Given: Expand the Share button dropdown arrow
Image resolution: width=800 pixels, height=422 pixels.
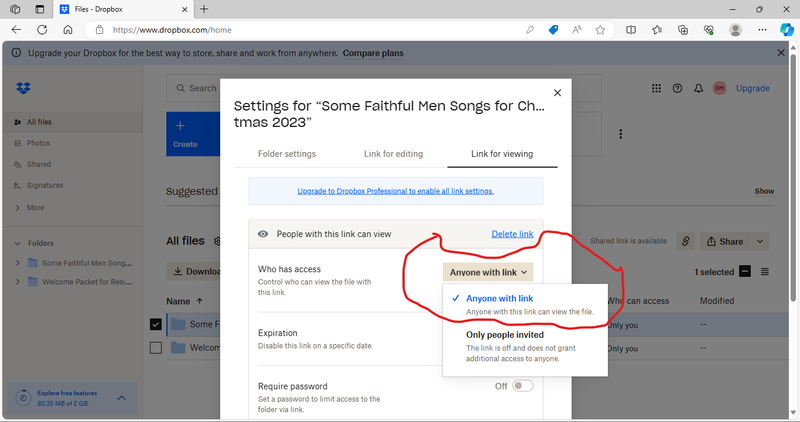Looking at the screenshot, I should [761, 241].
